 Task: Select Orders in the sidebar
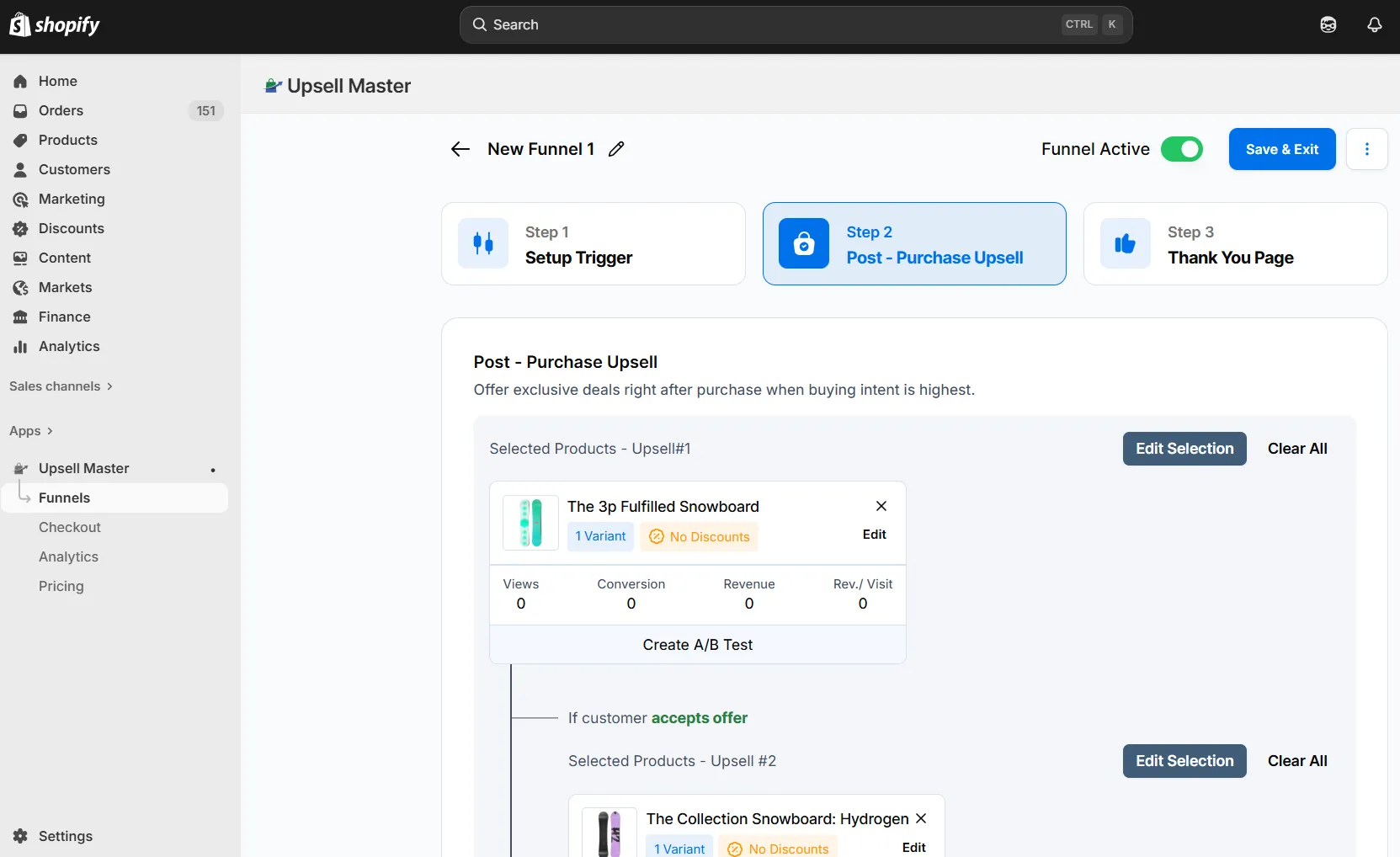[x=61, y=110]
